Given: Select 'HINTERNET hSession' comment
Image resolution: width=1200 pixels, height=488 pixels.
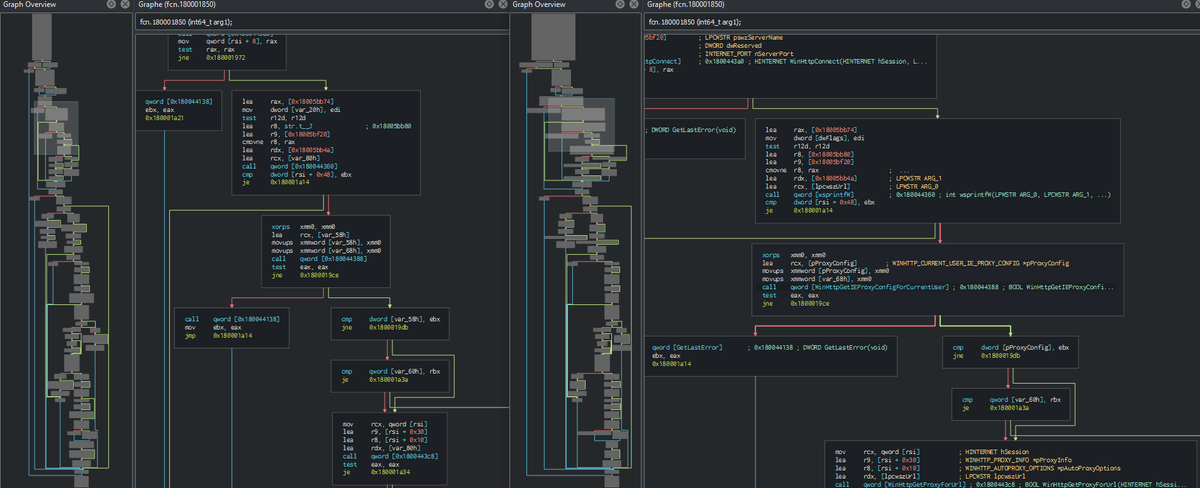Looking at the screenshot, I should [x=996, y=451].
